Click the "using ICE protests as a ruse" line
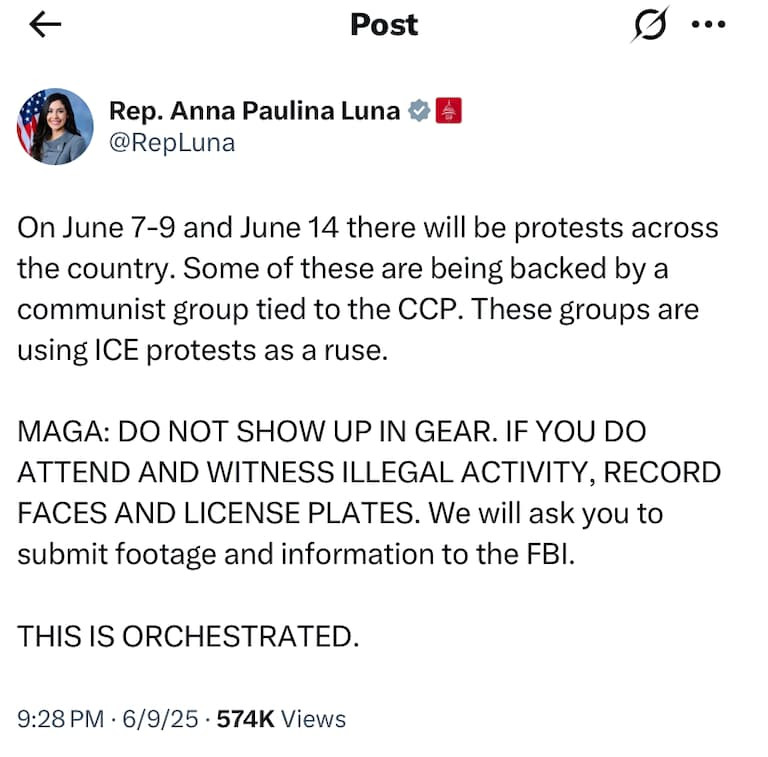The width and height of the screenshot is (768, 757). (200, 351)
